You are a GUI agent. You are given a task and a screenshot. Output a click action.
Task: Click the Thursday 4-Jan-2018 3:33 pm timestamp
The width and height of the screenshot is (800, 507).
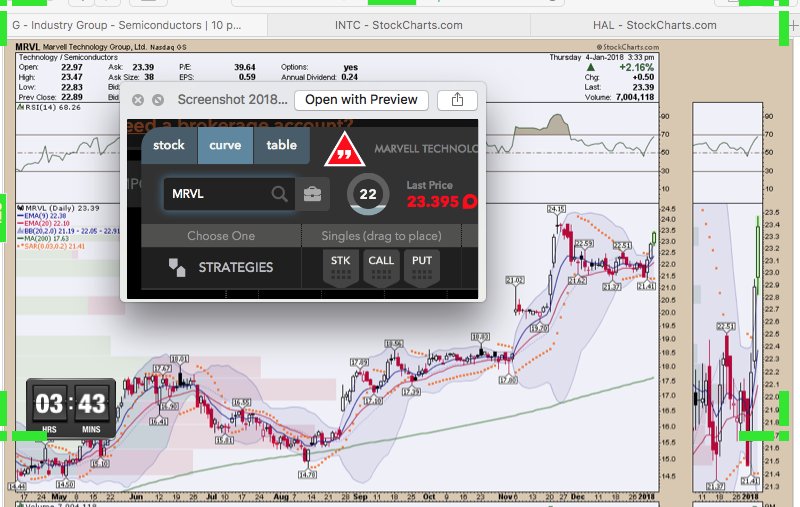(x=602, y=57)
